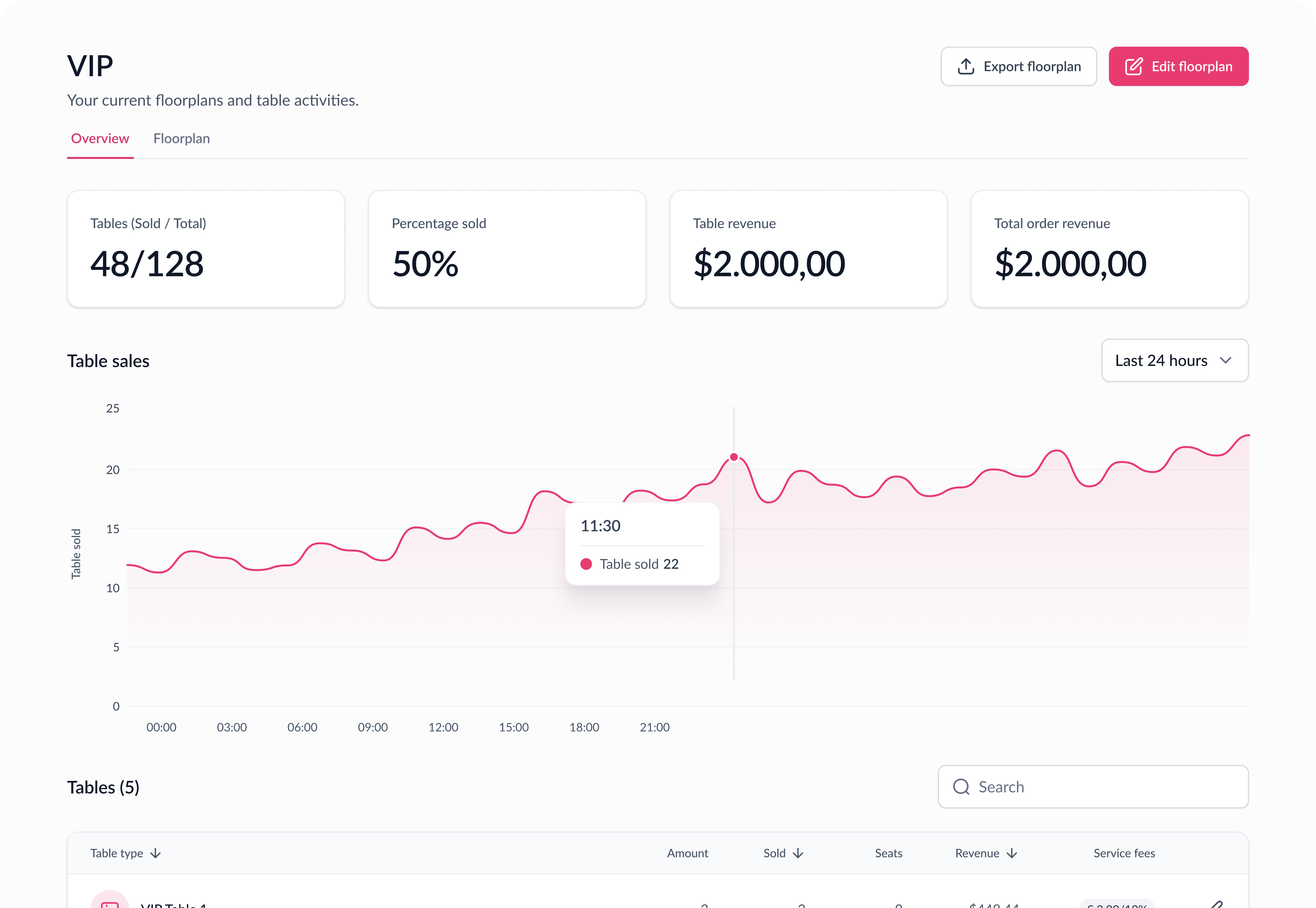
Task: Click the Revenue column sort arrow
Action: point(1012,854)
